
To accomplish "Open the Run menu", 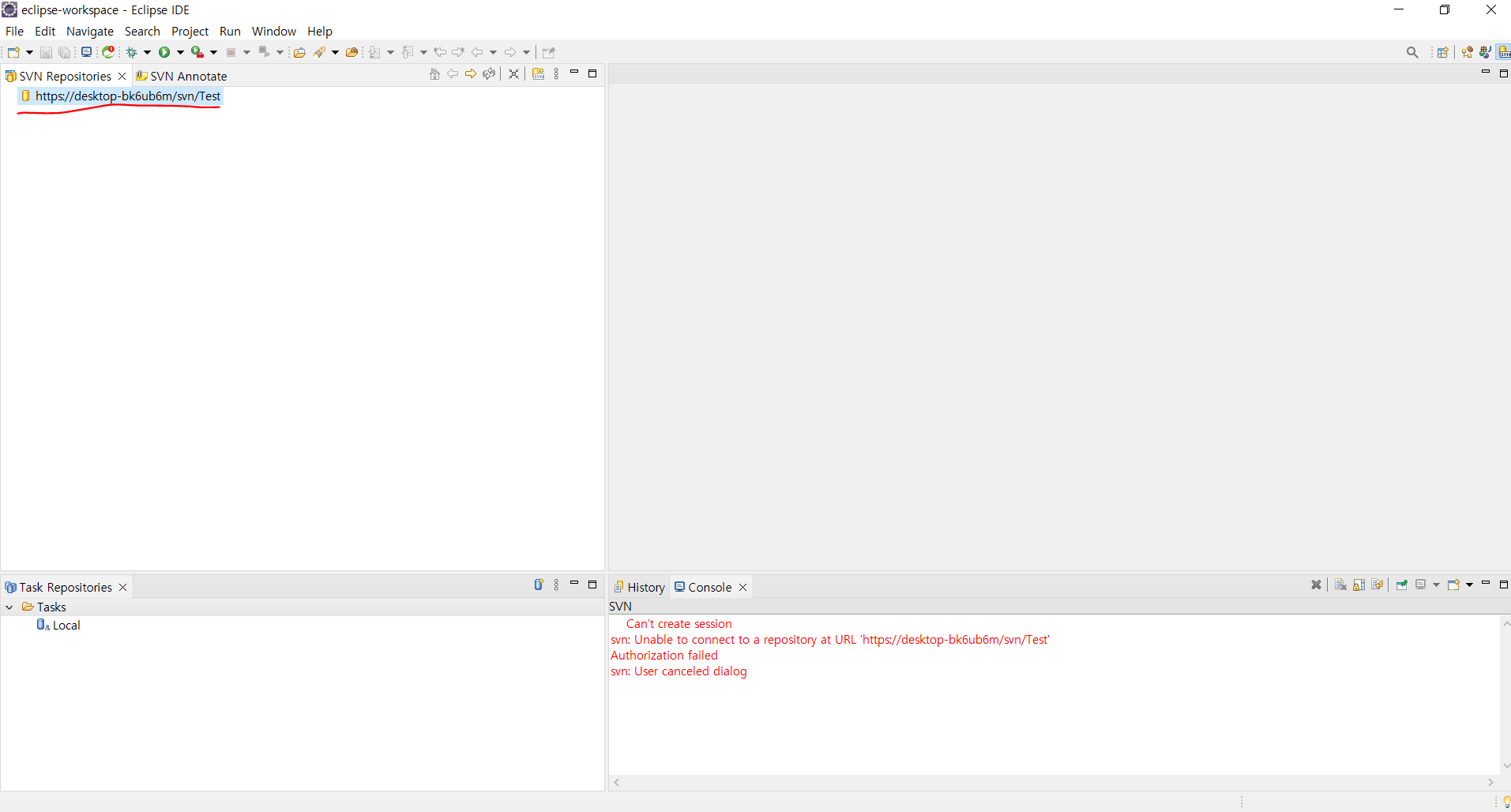I will 230,32.
